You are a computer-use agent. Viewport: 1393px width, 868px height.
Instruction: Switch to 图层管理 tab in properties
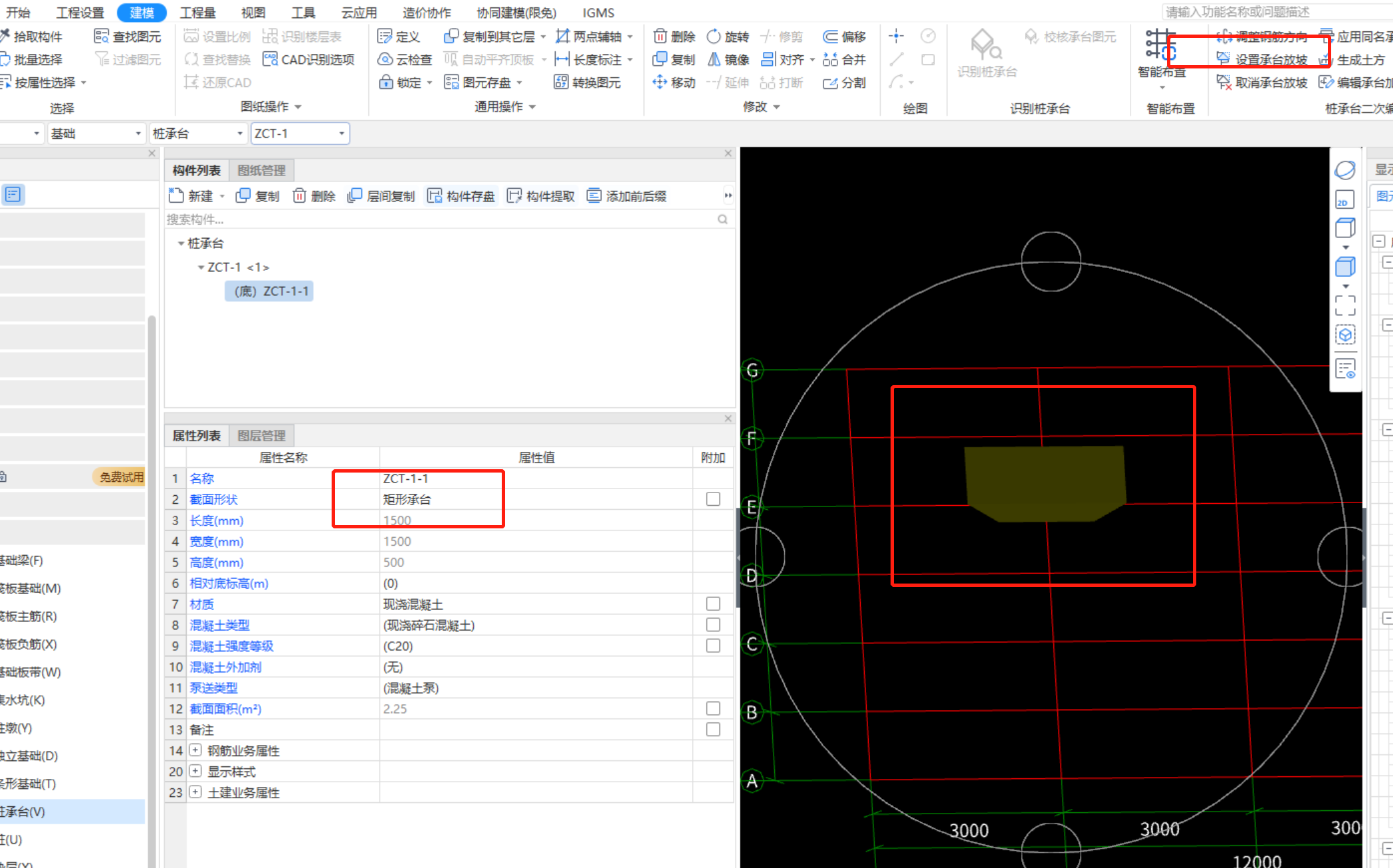click(x=262, y=435)
